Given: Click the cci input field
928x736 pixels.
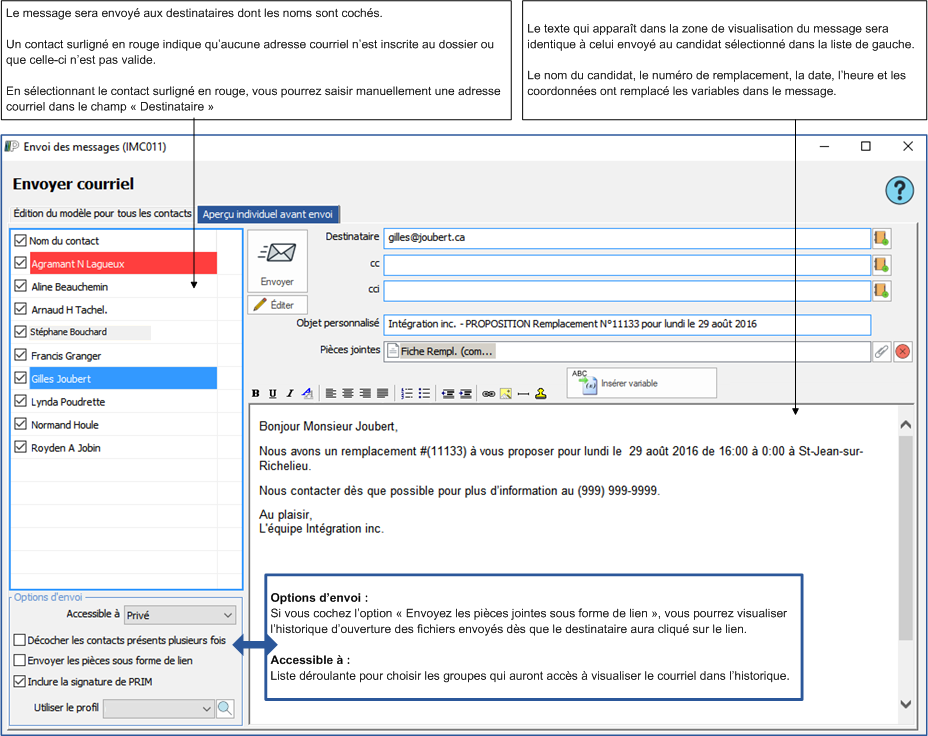Looking at the screenshot, I should click(x=627, y=290).
